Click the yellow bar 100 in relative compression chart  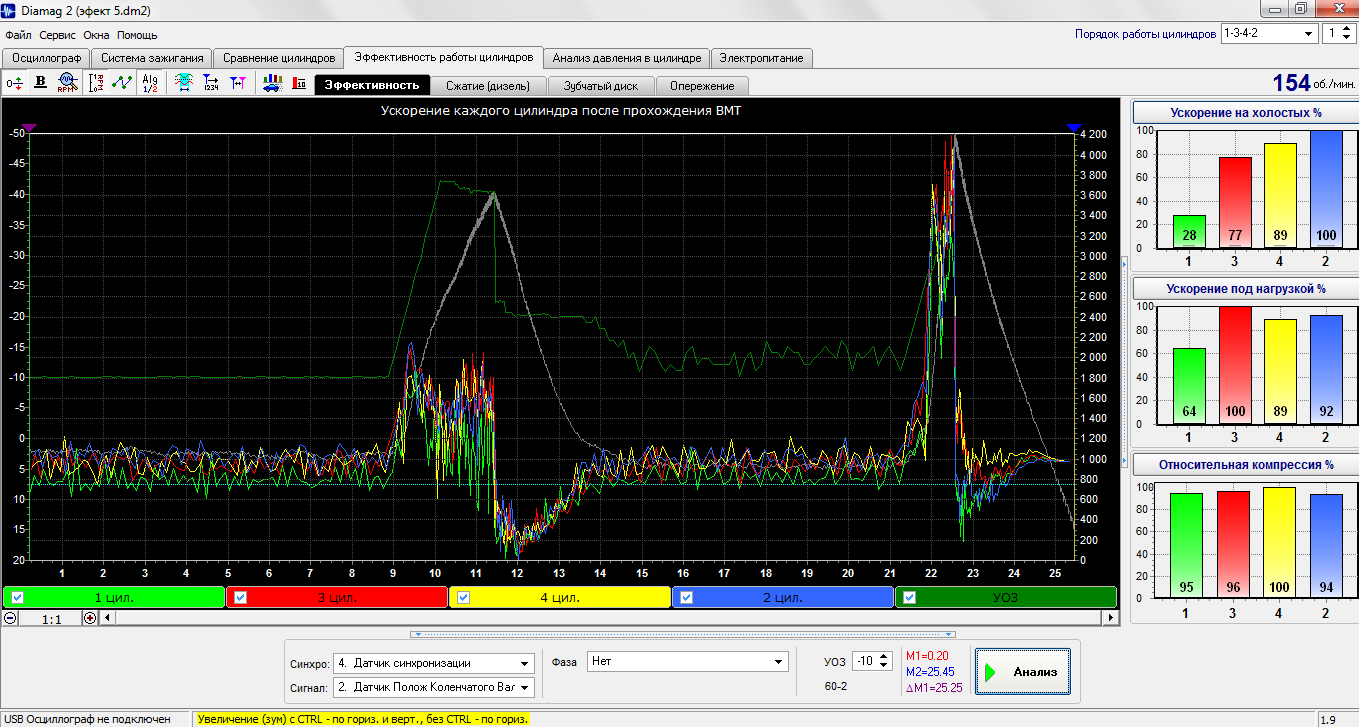tap(1281, 543)
